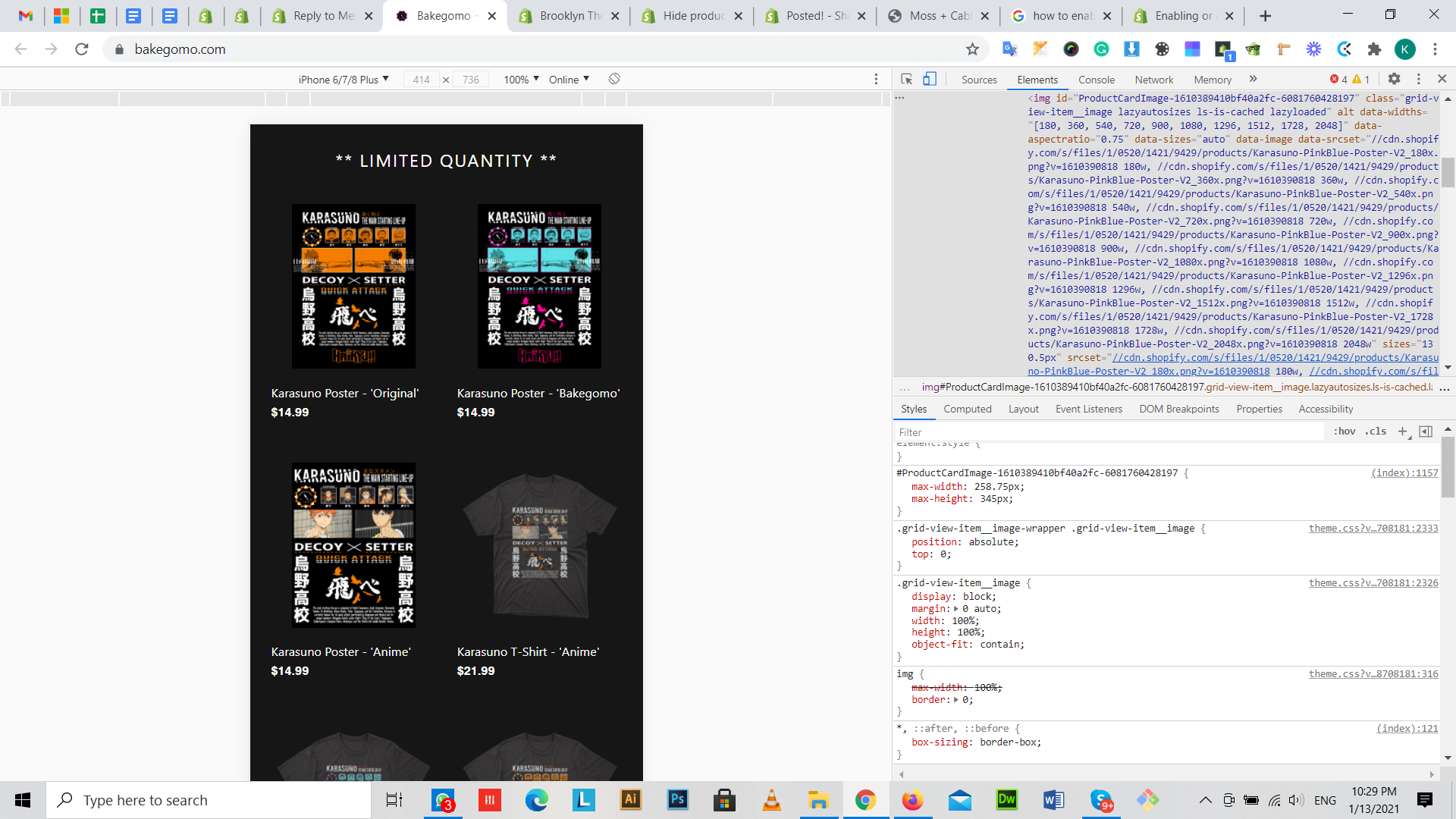Screen dimensions: 1456x819
Task: Open theme.css line 2333 source link
Action: (x=1373, y=529)
